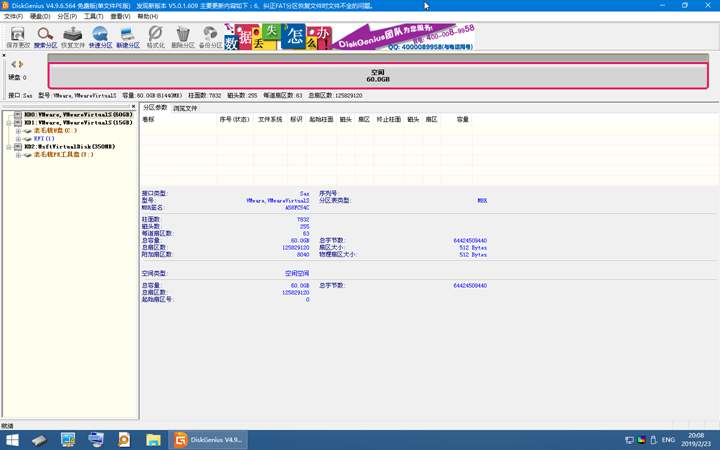Click the 恢复文件 recover files icon
The width and height of the screenshot is (720, 450).
click(73, 38)
